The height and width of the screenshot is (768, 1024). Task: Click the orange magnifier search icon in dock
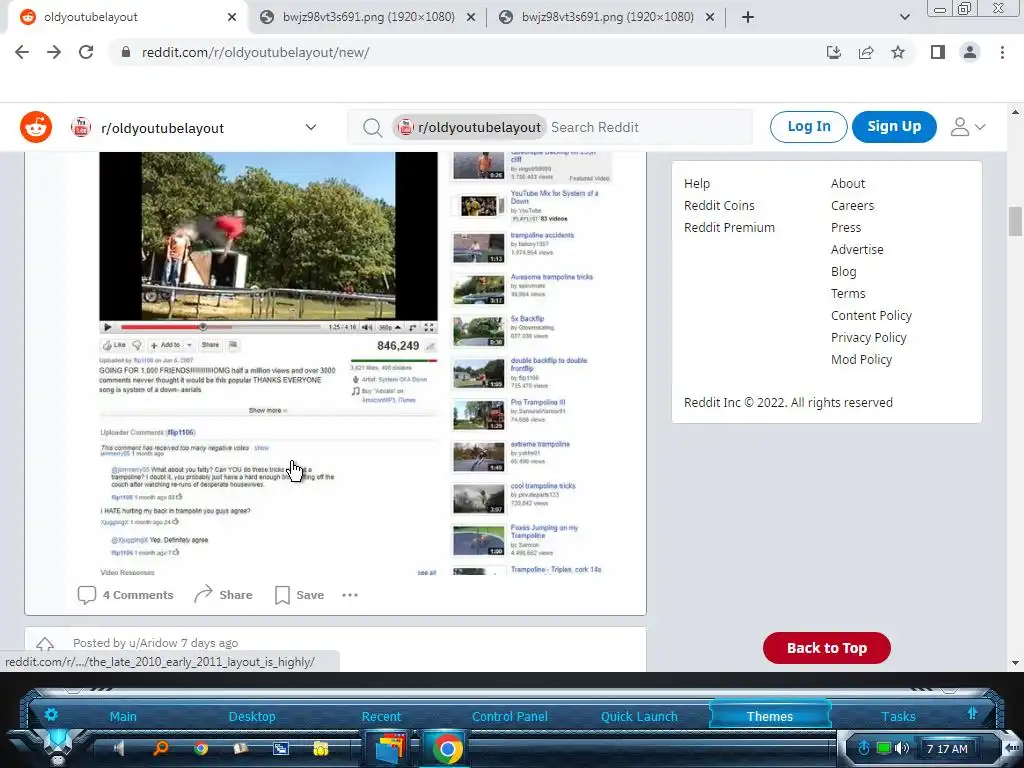[160, 748]
